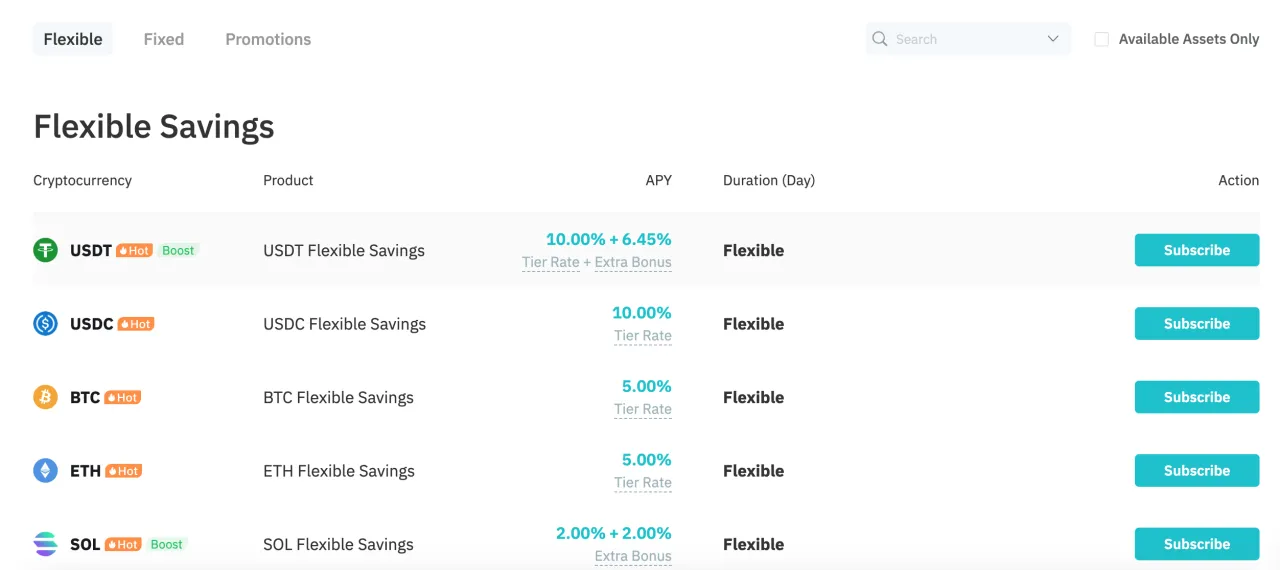Screen dimensions: 1280x570
Task: Click the Boost badge next to SOL
Action: tap(167, 545)
